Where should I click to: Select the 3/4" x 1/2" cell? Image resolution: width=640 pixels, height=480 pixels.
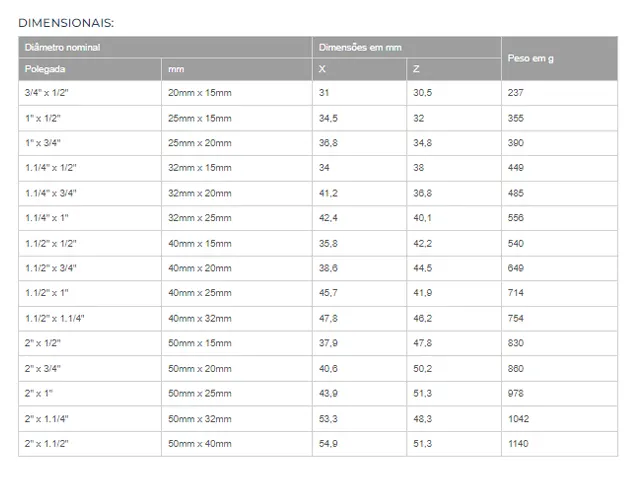point(90,93)
